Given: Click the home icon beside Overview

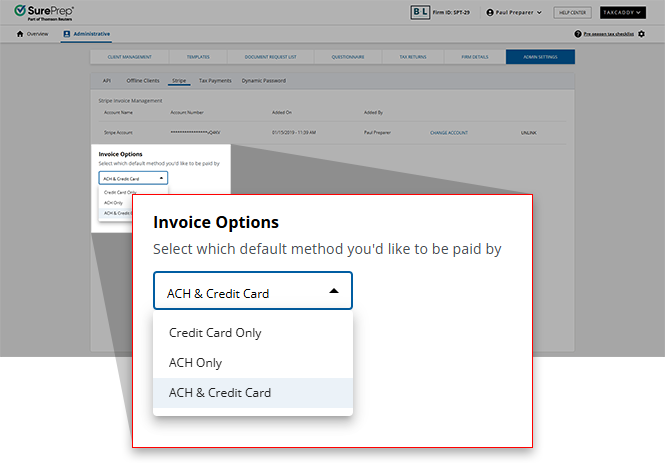Looking at the screenshot, I should pos(20,34).
